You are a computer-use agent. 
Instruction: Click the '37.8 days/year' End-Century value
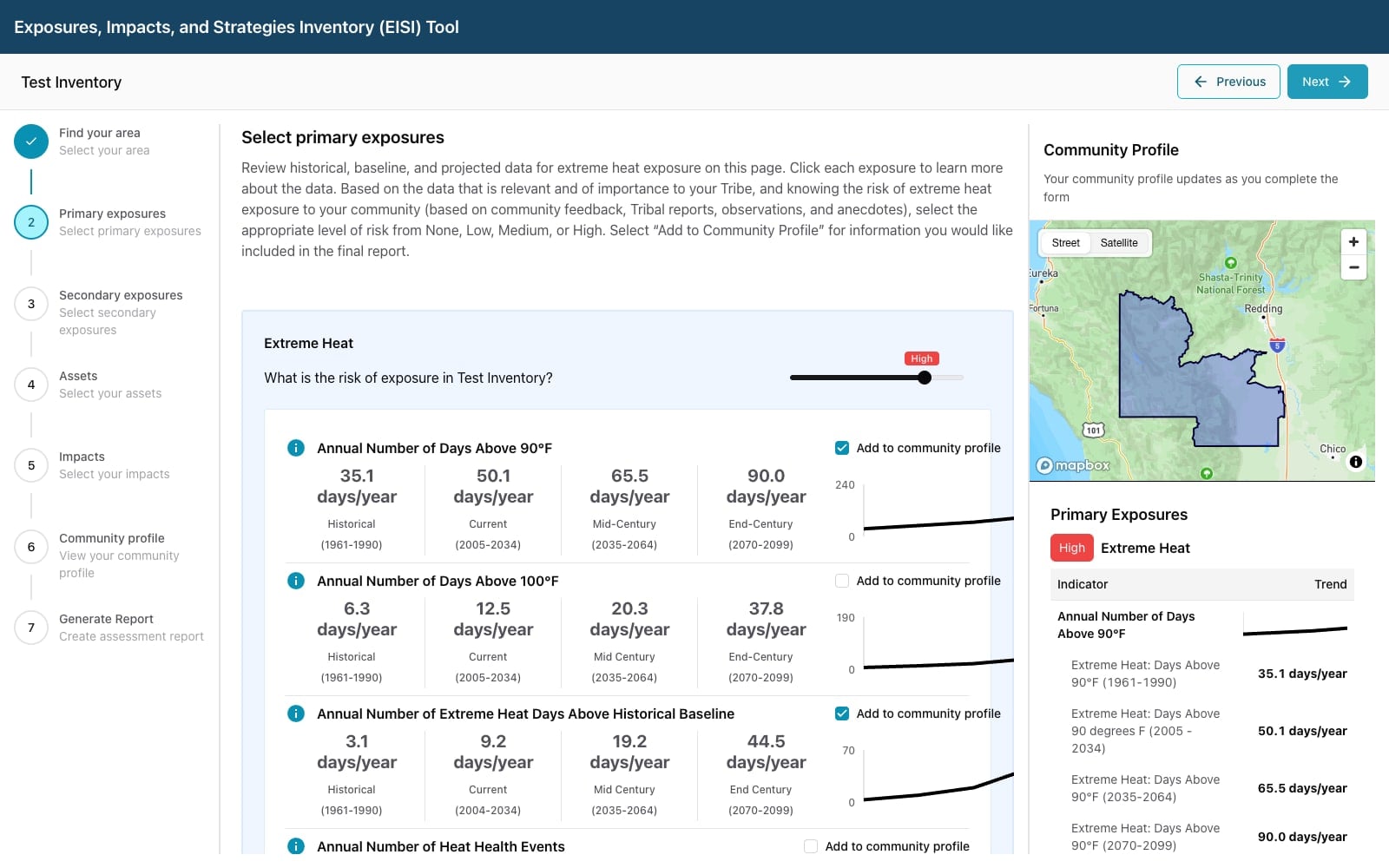766,619
